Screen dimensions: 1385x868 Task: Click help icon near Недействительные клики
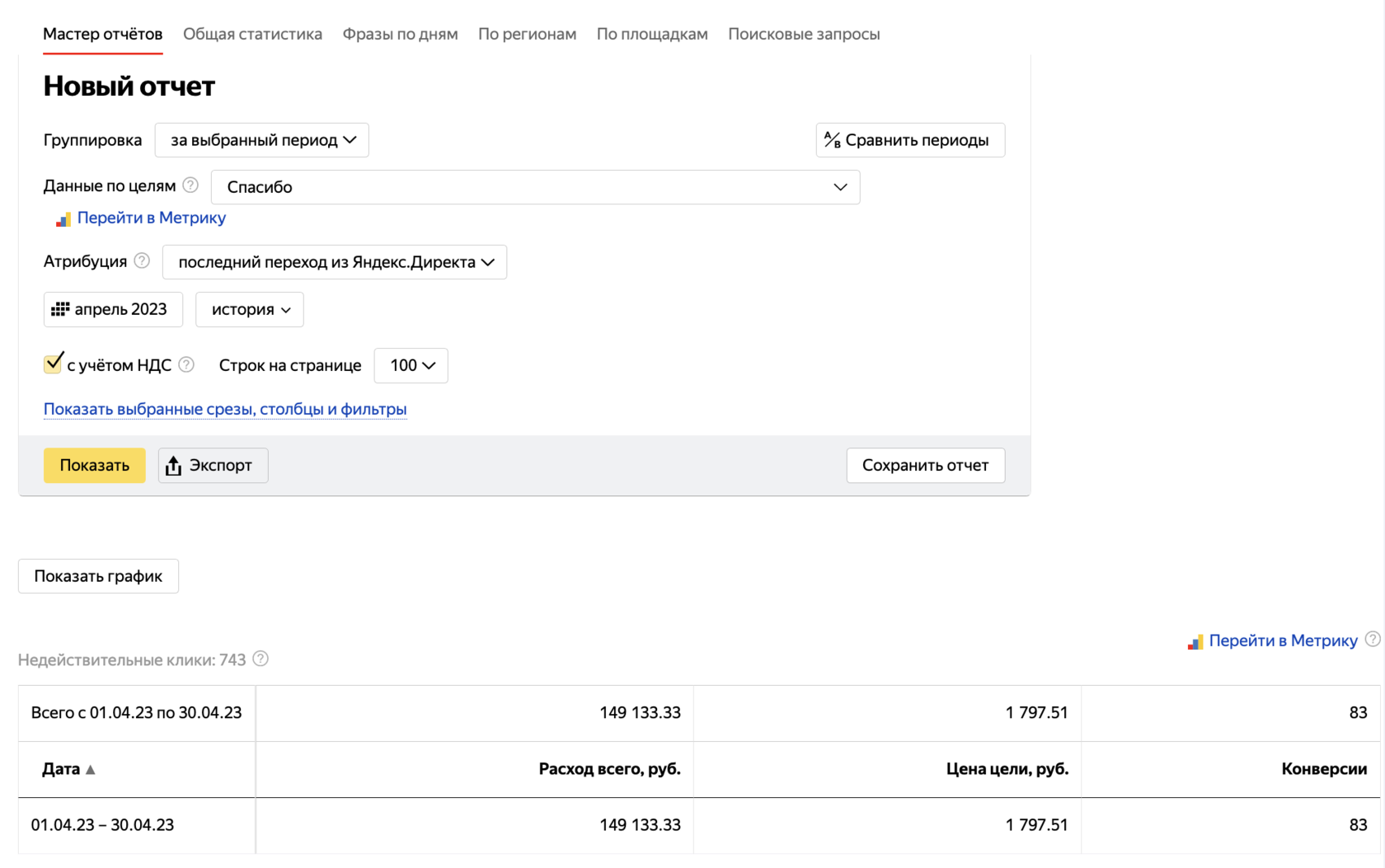(261, 659)
